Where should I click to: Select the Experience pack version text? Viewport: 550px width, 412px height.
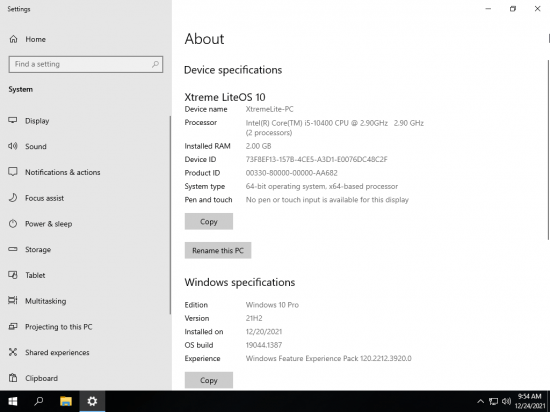click(x=328, y=358)
